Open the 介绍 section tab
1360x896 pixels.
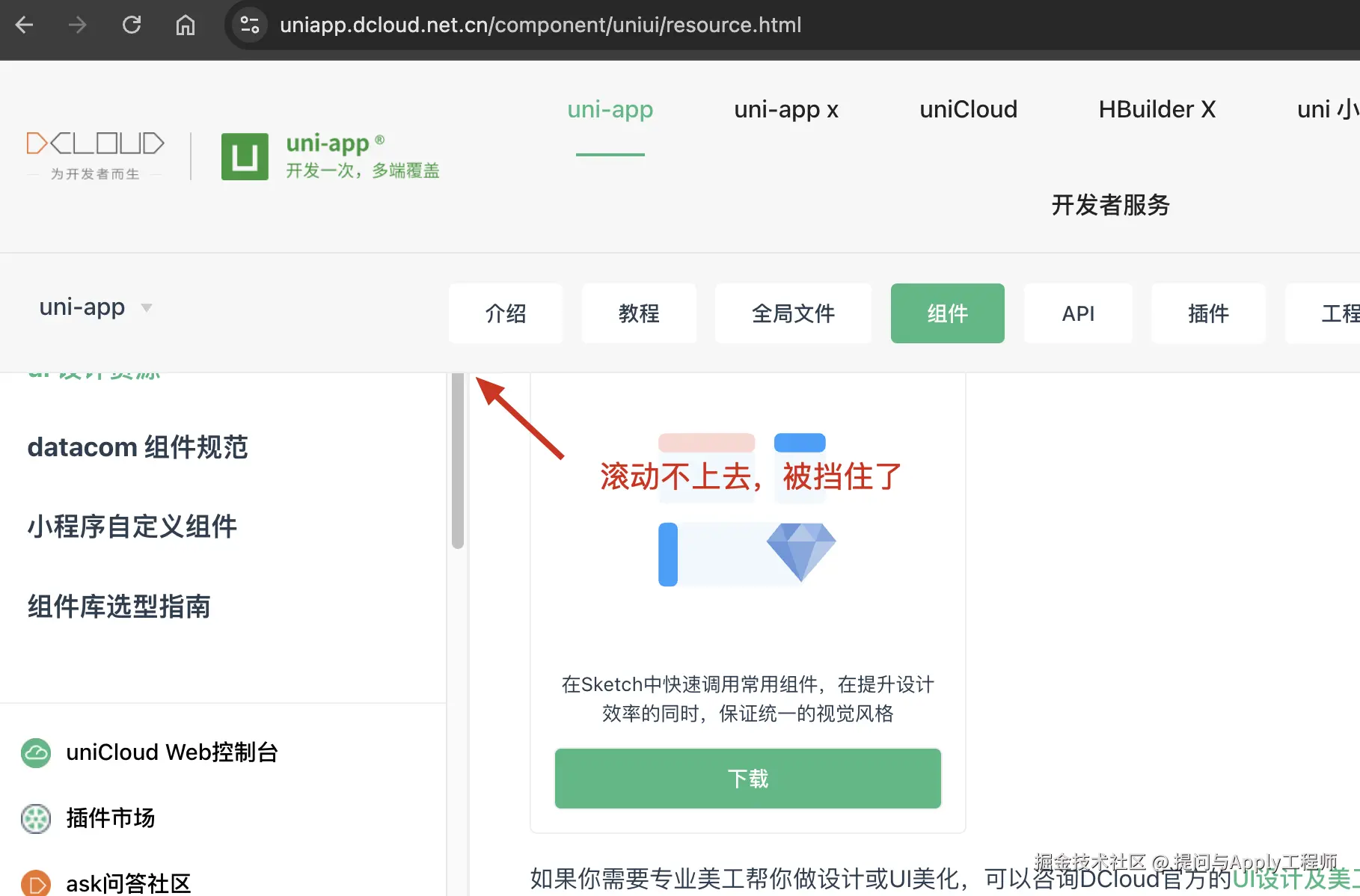506,313
